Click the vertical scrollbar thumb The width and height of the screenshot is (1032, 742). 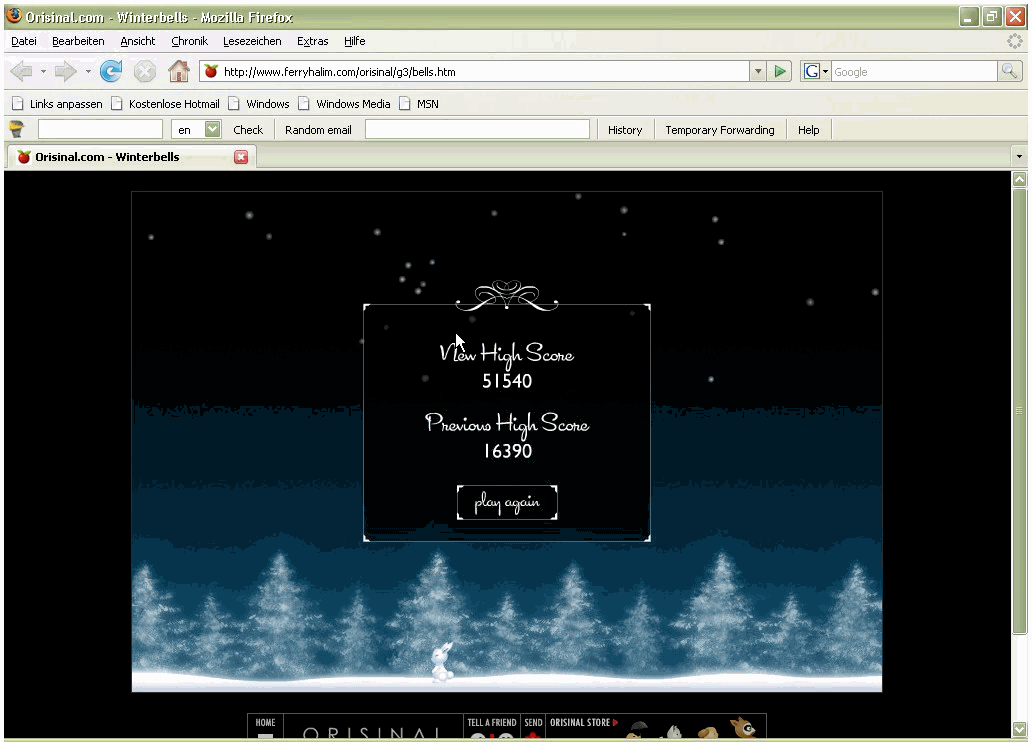coord(1019,410)
